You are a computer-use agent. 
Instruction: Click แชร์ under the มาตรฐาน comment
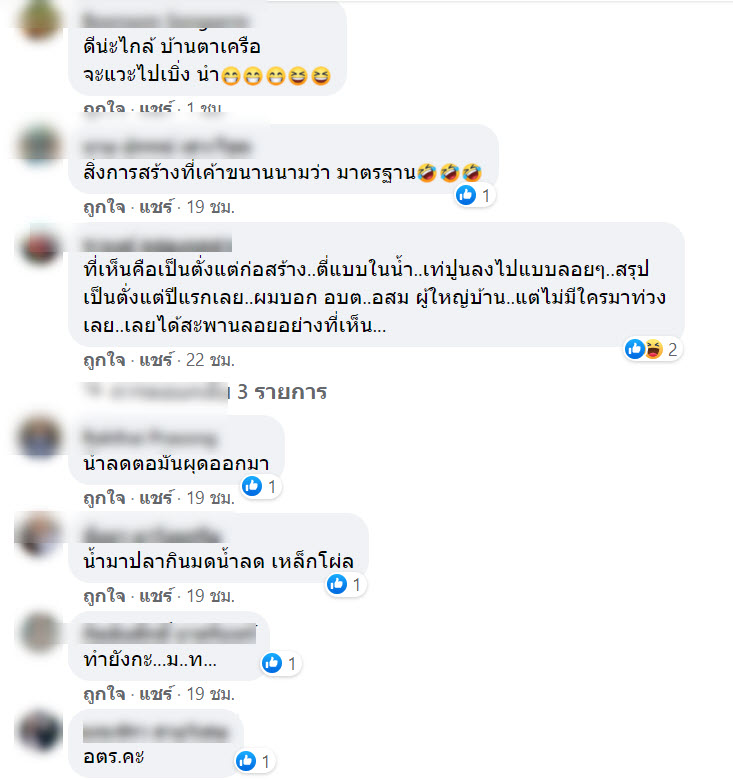156,207
